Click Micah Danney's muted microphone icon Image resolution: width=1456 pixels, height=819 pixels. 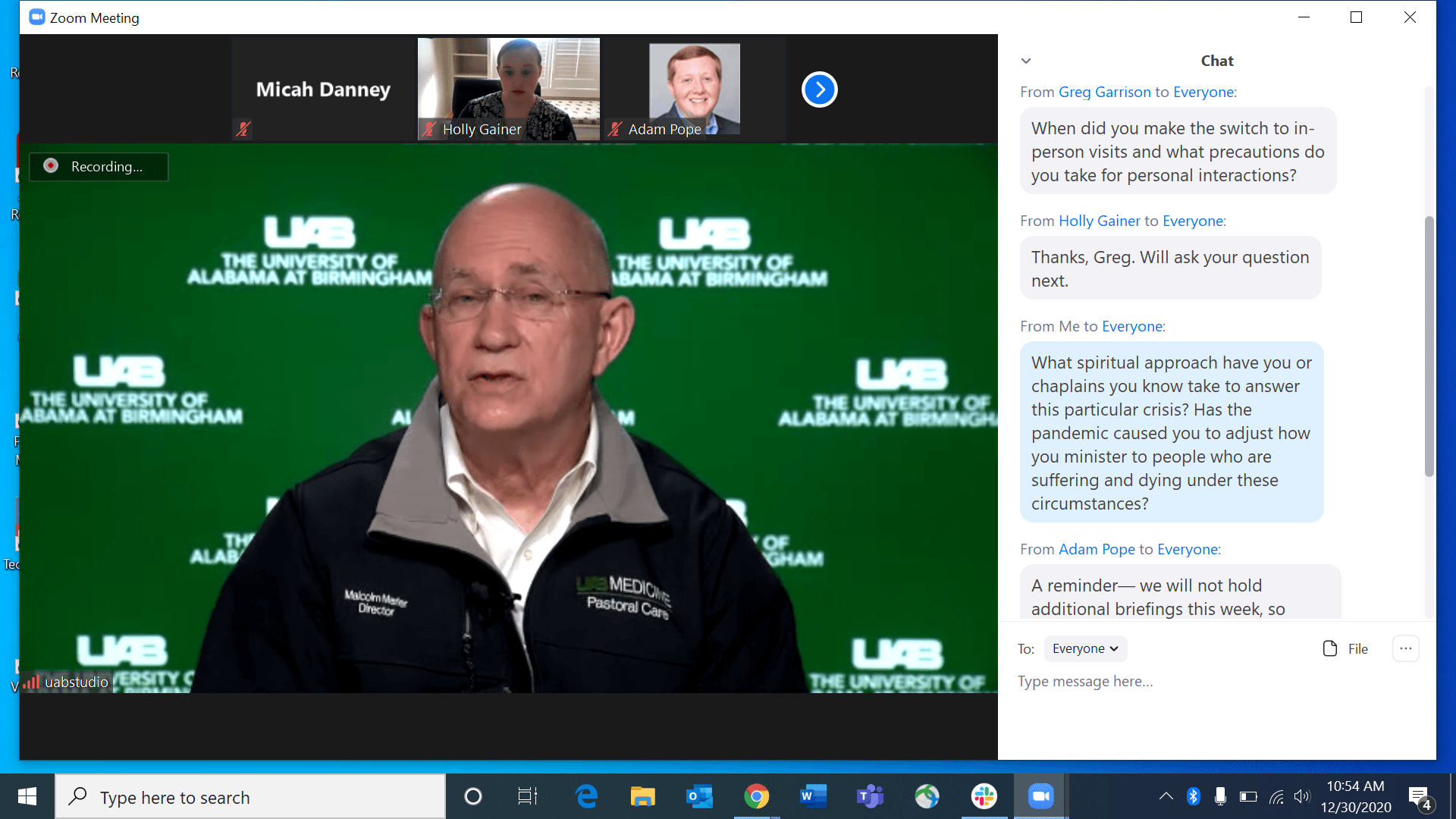[243, 129]
